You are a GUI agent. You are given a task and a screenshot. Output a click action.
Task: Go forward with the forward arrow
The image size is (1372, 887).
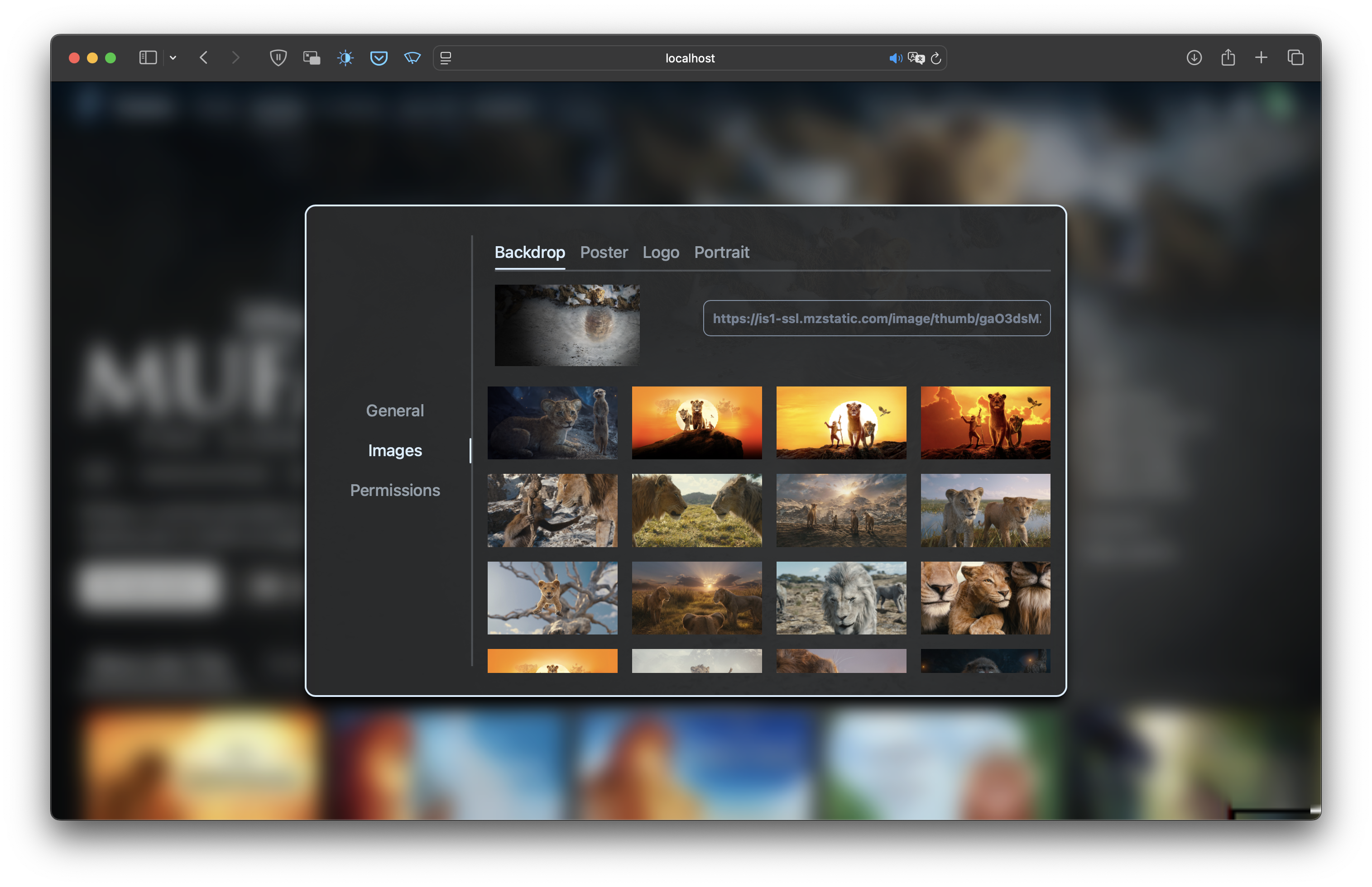(x=235, y=57)
